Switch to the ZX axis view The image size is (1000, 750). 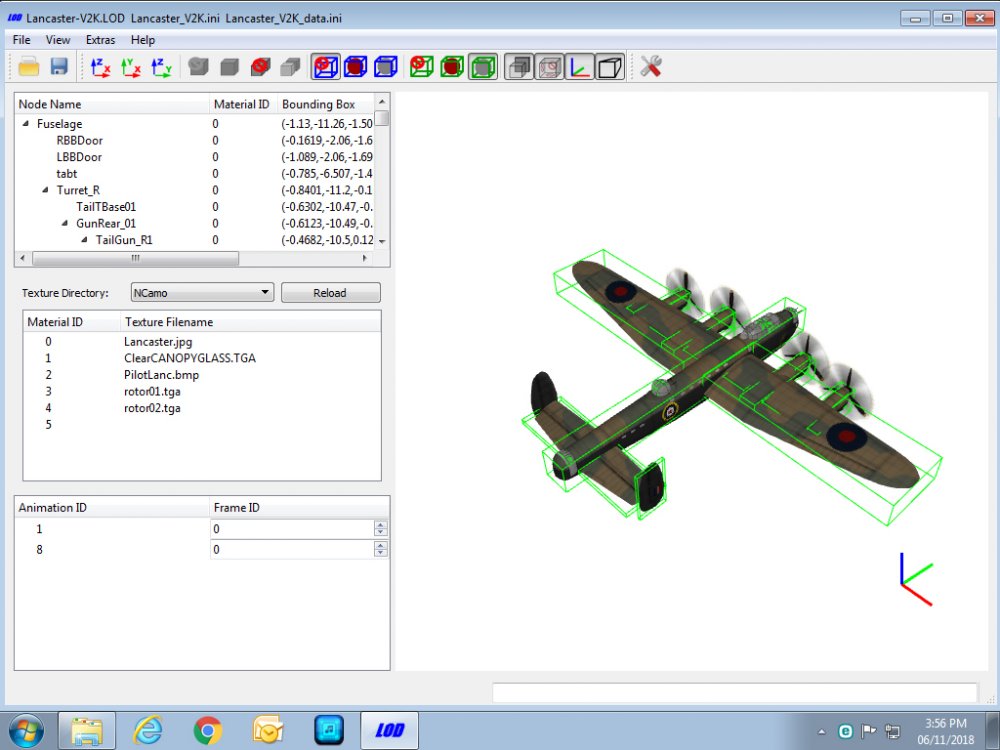pos(100,67)
